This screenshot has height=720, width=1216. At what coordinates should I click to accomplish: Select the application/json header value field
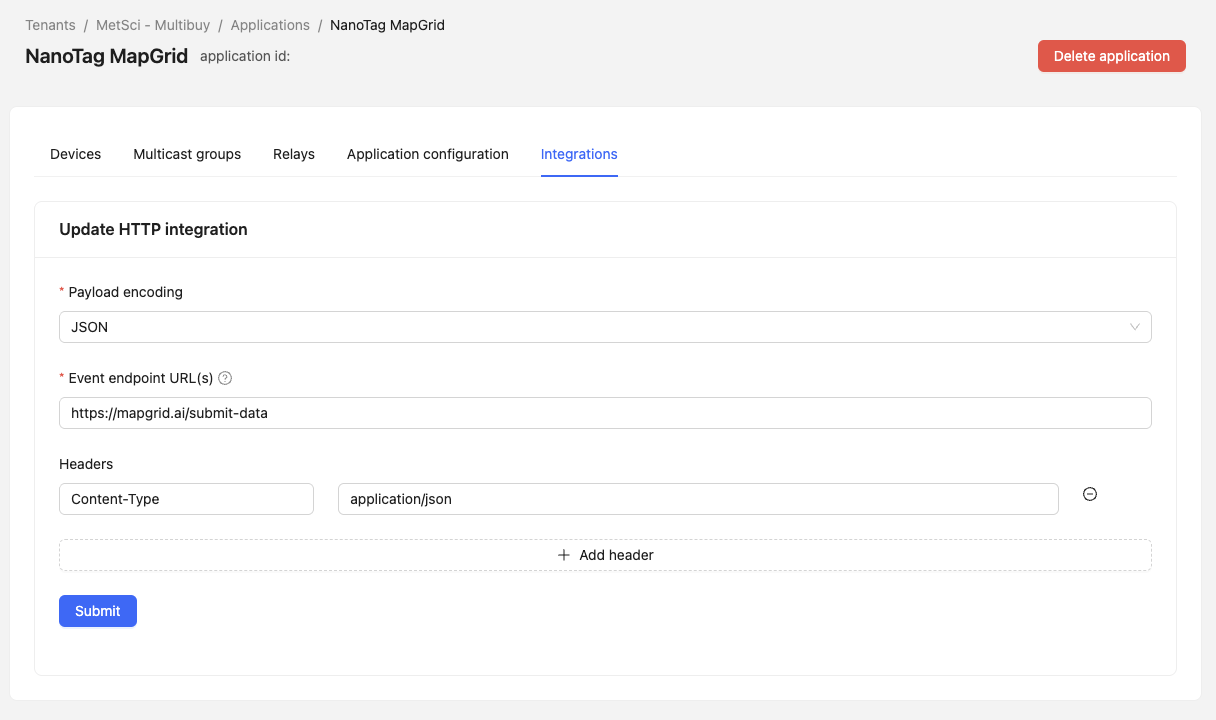click(x=697, y=499)
